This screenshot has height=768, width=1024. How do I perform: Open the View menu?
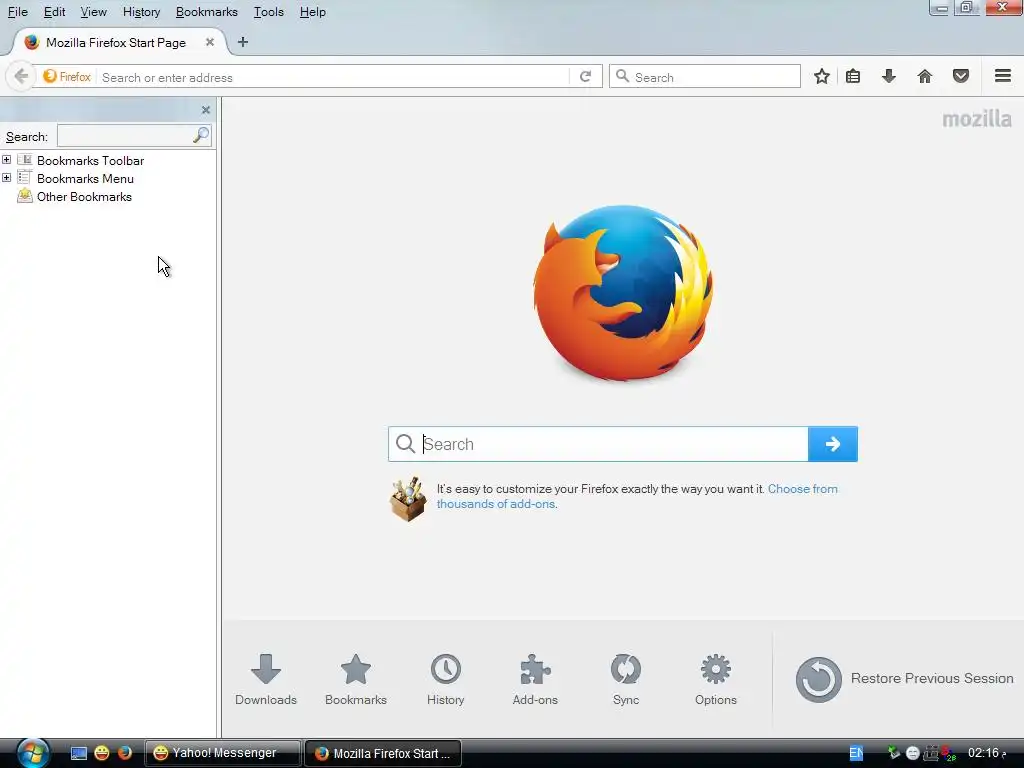pos(93,12)
